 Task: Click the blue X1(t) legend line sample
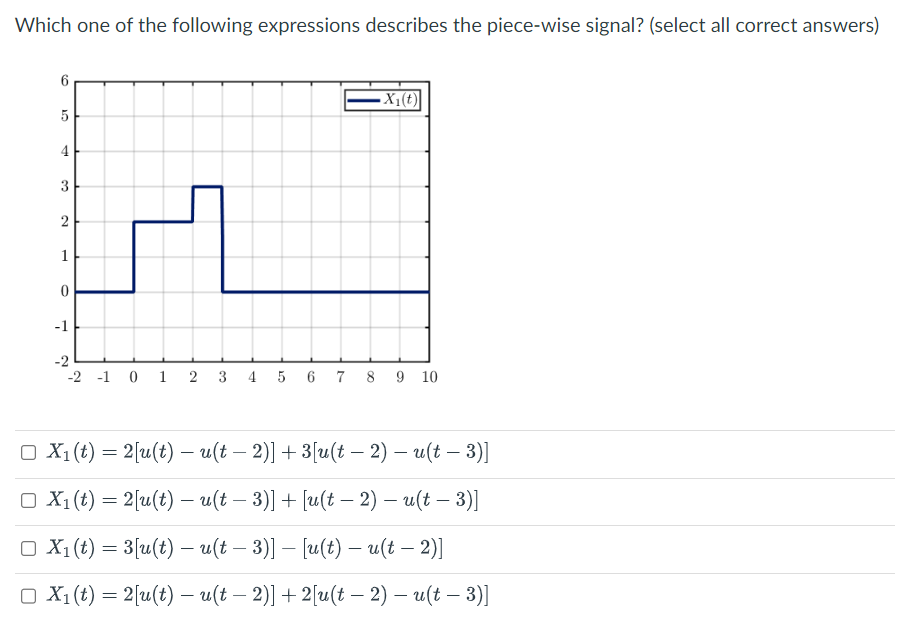[362, 99]
